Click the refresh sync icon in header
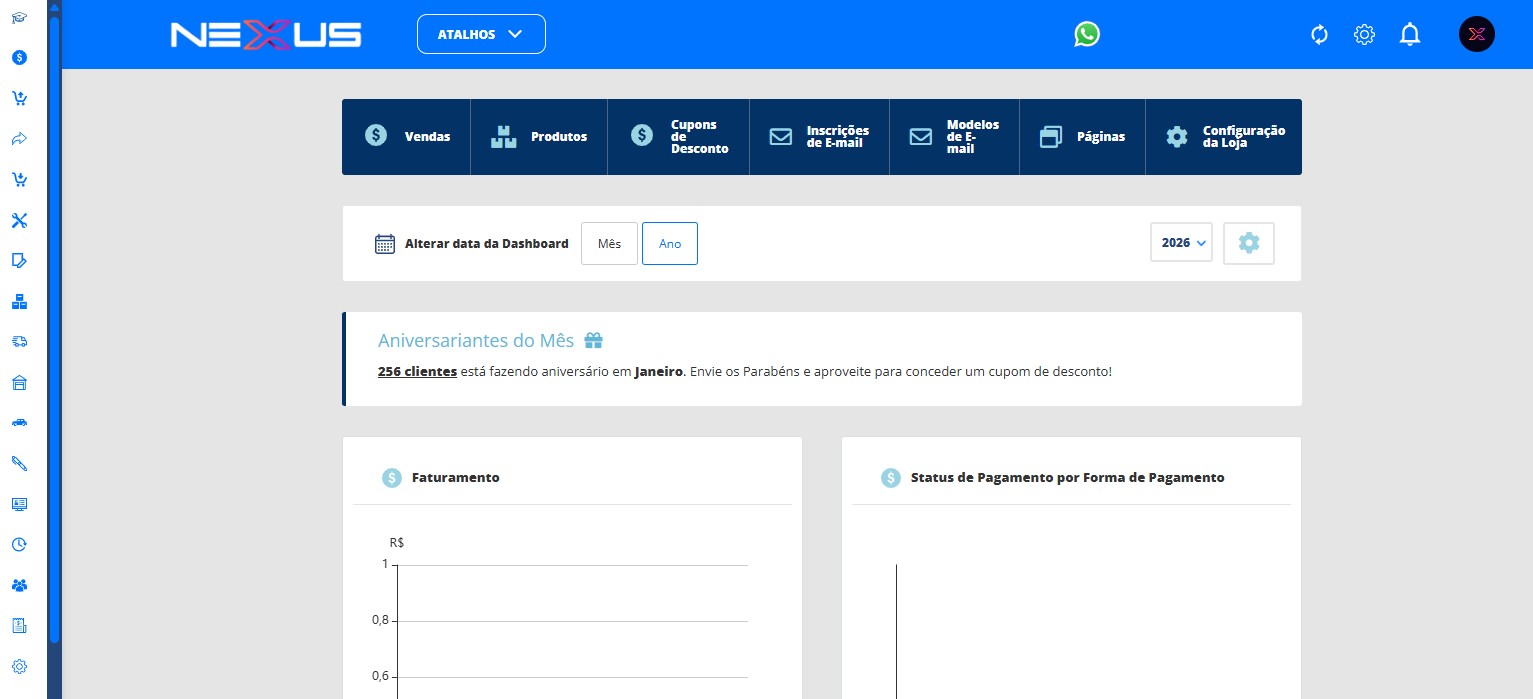The height and width of the screenshot is (699, 1533). coord(1319,35)
